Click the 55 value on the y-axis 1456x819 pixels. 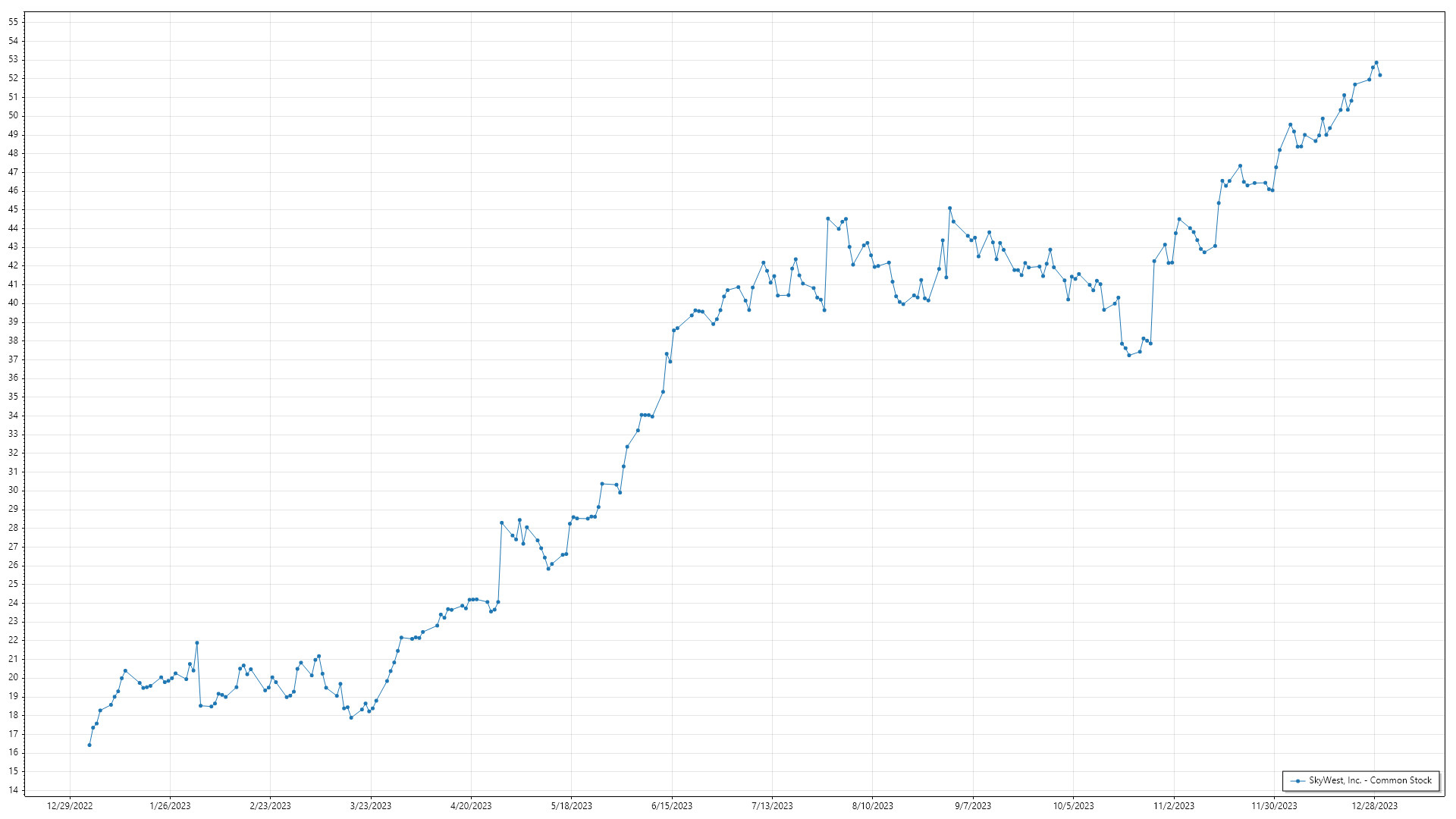click(14, 22)
